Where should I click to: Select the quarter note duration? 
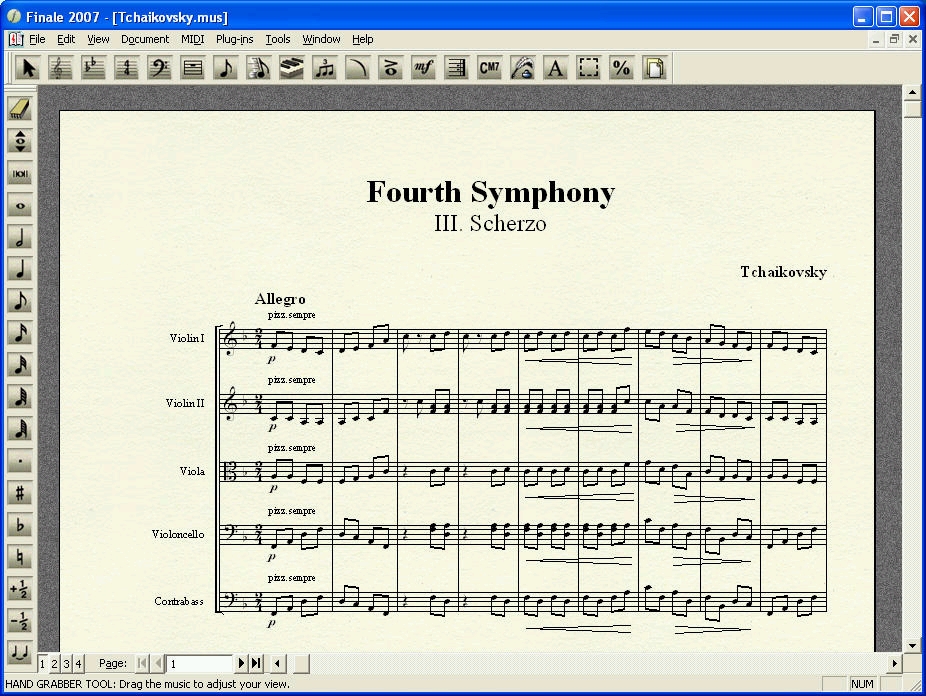20,270
